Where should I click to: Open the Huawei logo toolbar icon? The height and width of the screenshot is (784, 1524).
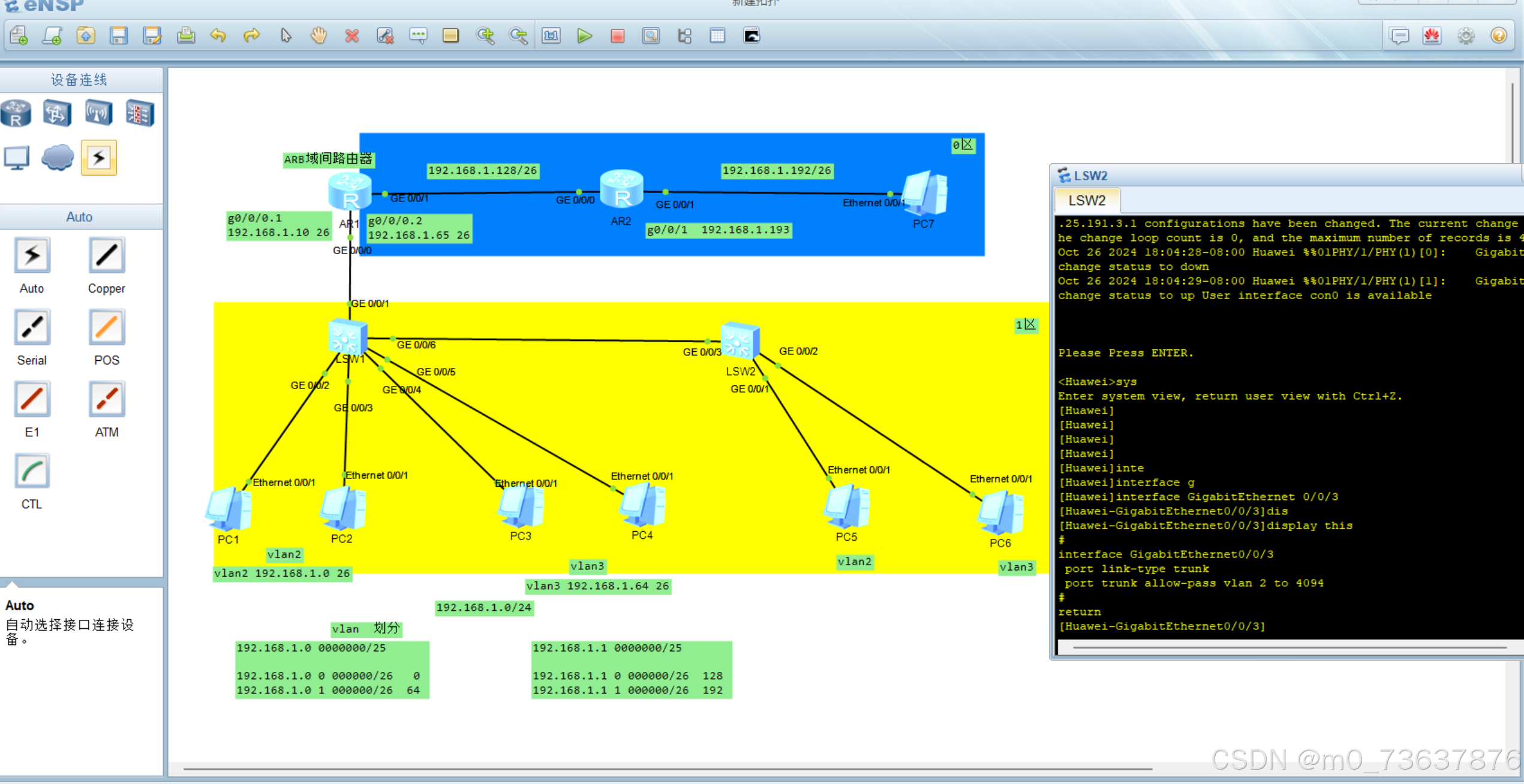click(1432, 36)
